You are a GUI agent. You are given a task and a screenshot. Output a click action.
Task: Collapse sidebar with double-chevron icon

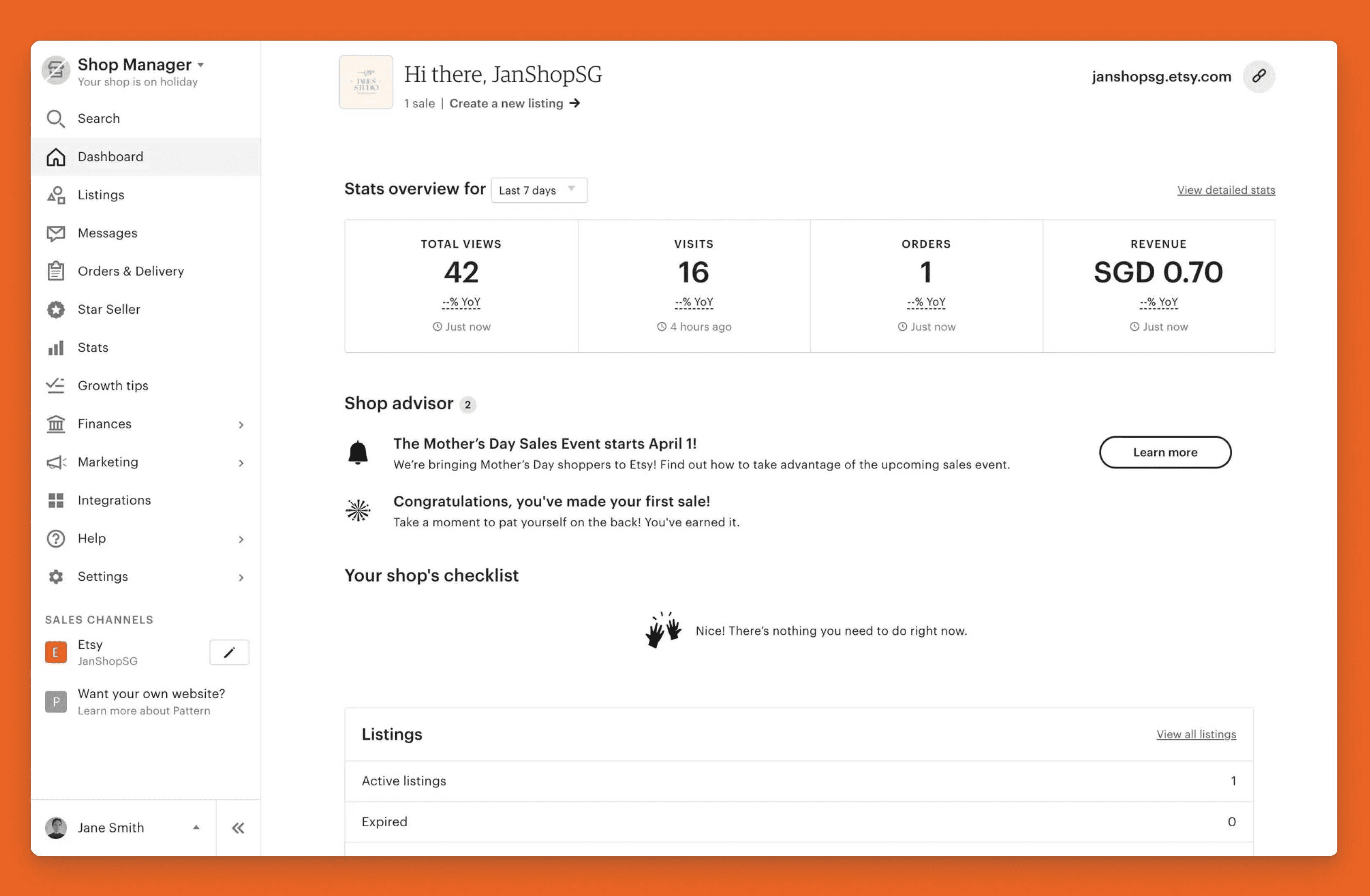238,828
